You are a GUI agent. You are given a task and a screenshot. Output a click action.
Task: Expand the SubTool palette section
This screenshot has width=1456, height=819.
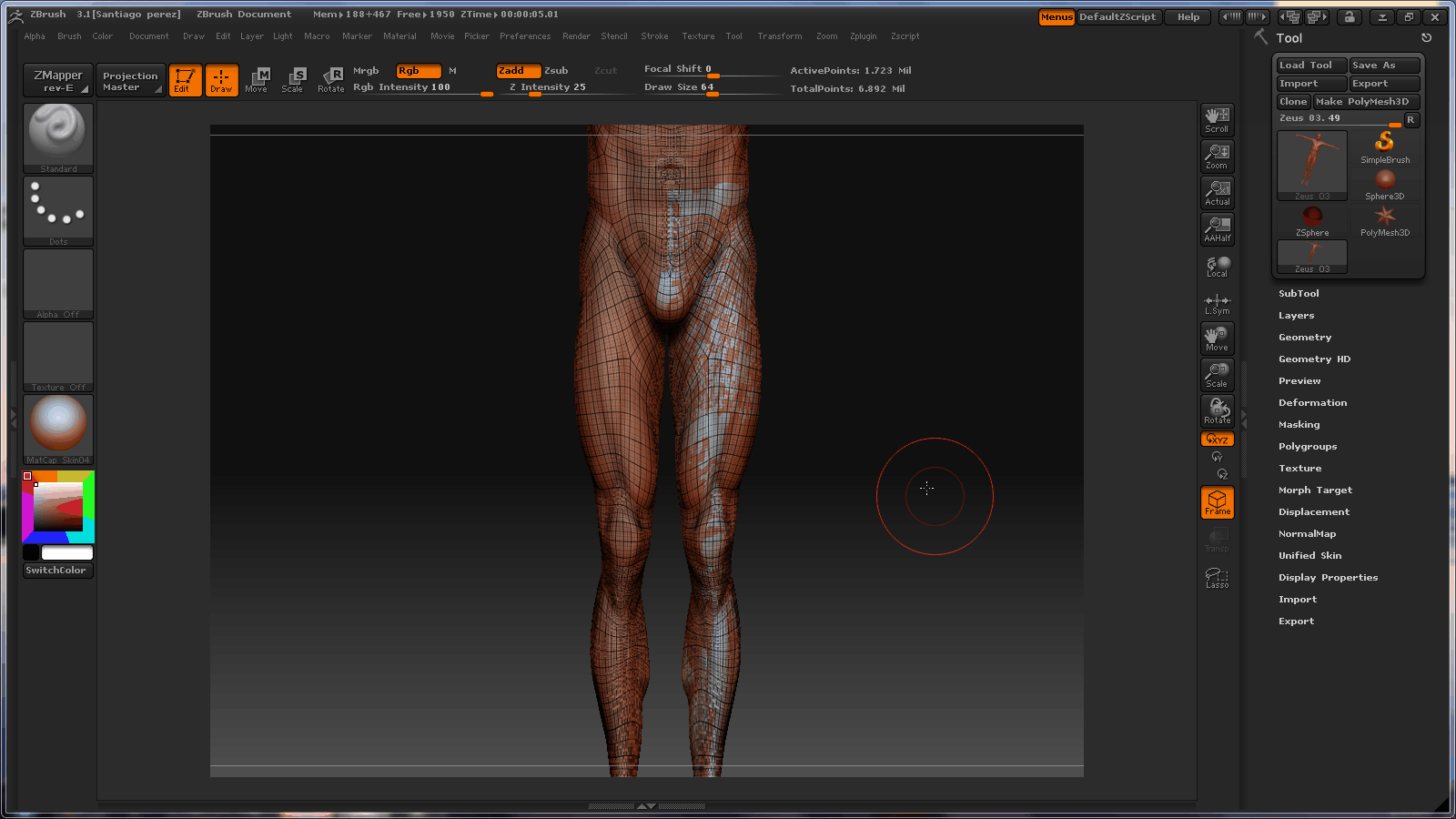[1299, 294]
